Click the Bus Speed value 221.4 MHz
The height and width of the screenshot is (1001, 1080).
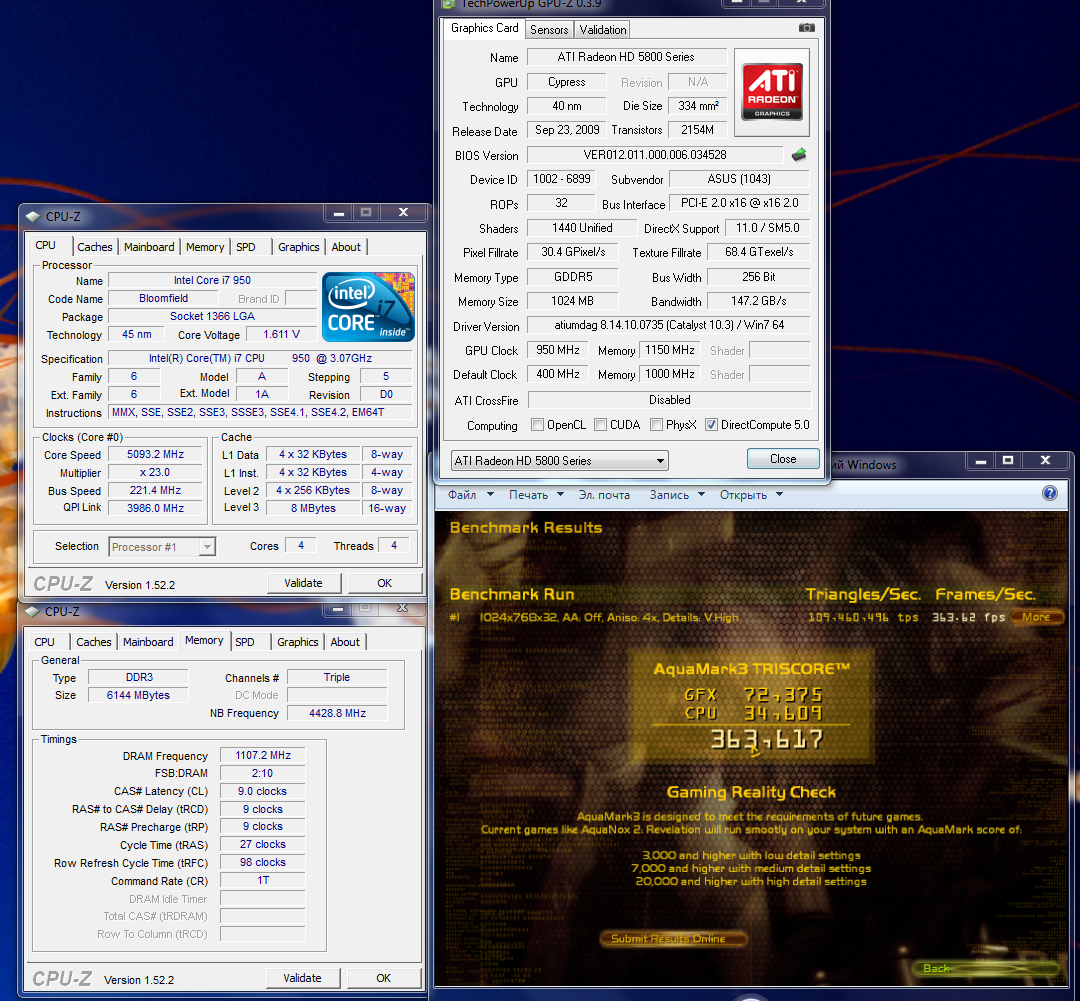(x=156, y=491)
